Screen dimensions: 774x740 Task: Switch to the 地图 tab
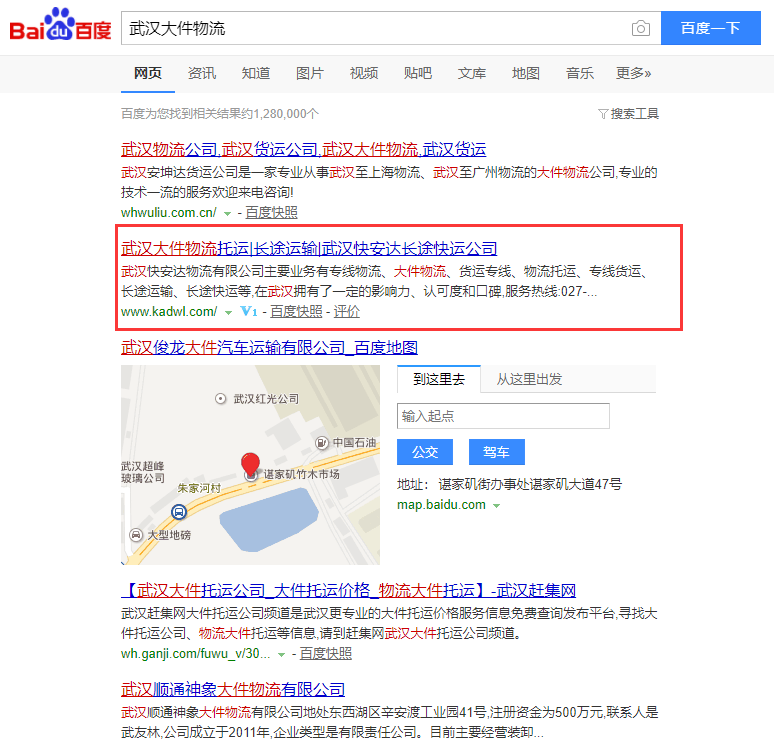pyautogui.click(x=526, y=73)
